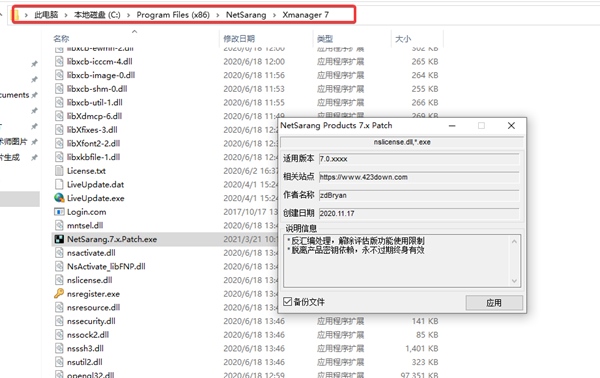600x378 pixels.
Task: Click the libxkbfile-1.dll file icon
Action: click(x=59, y=157)
